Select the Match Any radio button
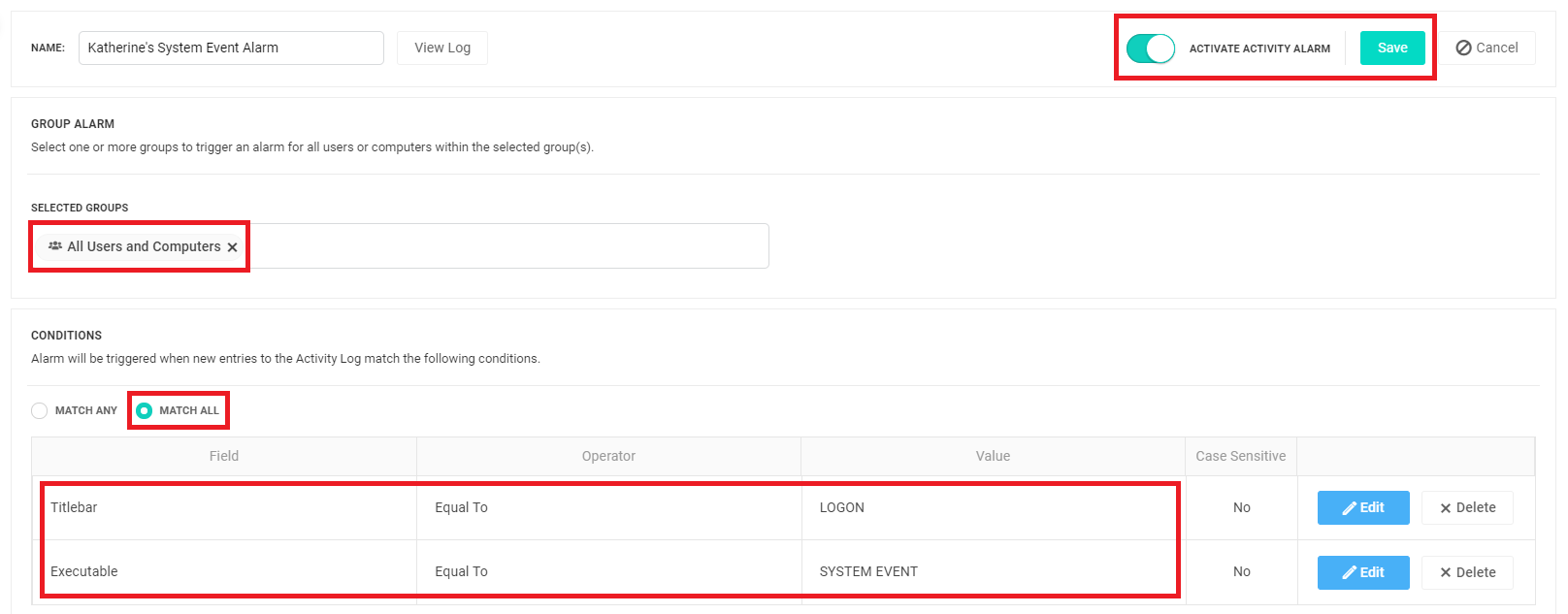The image size is (1568, 614). click(40, 411)
